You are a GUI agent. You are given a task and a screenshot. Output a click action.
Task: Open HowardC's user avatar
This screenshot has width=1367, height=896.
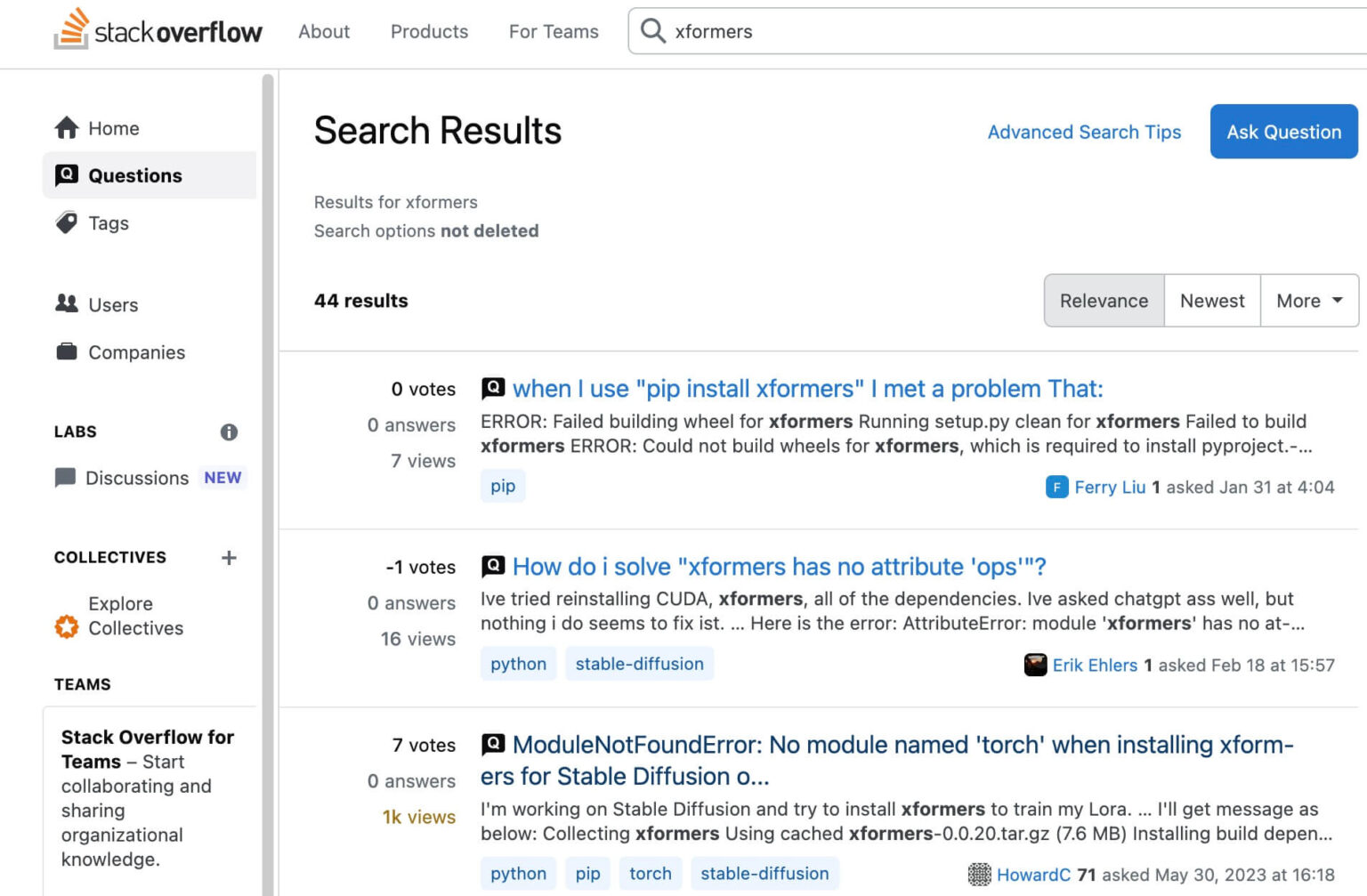pos(979,875)
